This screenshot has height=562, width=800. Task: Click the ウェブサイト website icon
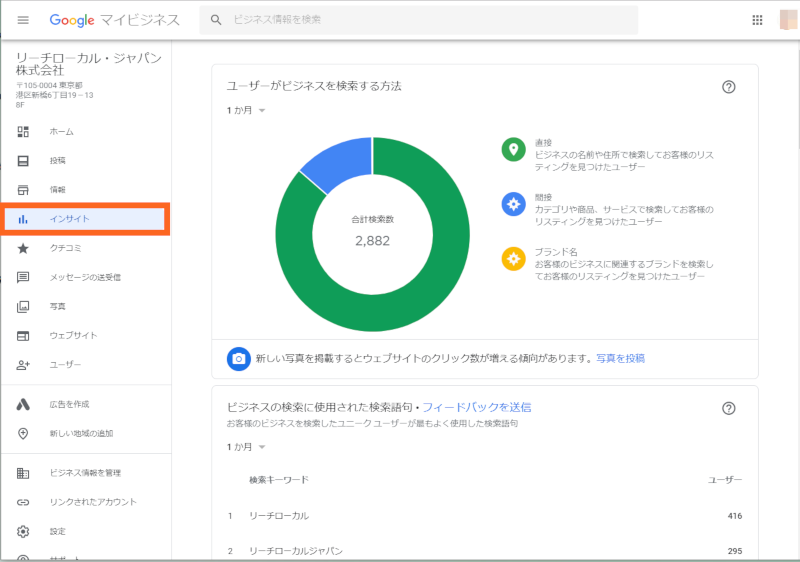tap(23, 336)
